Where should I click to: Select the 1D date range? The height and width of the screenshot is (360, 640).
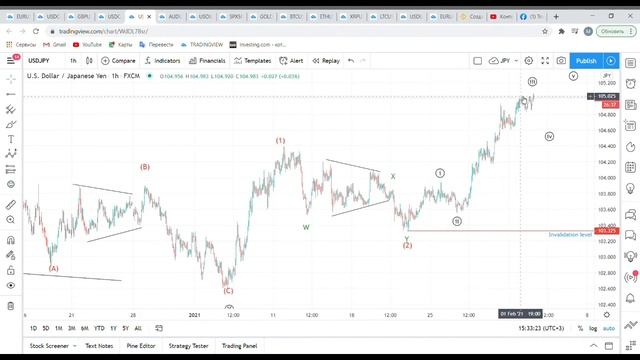pyautogui.click(x=33, y=328)
